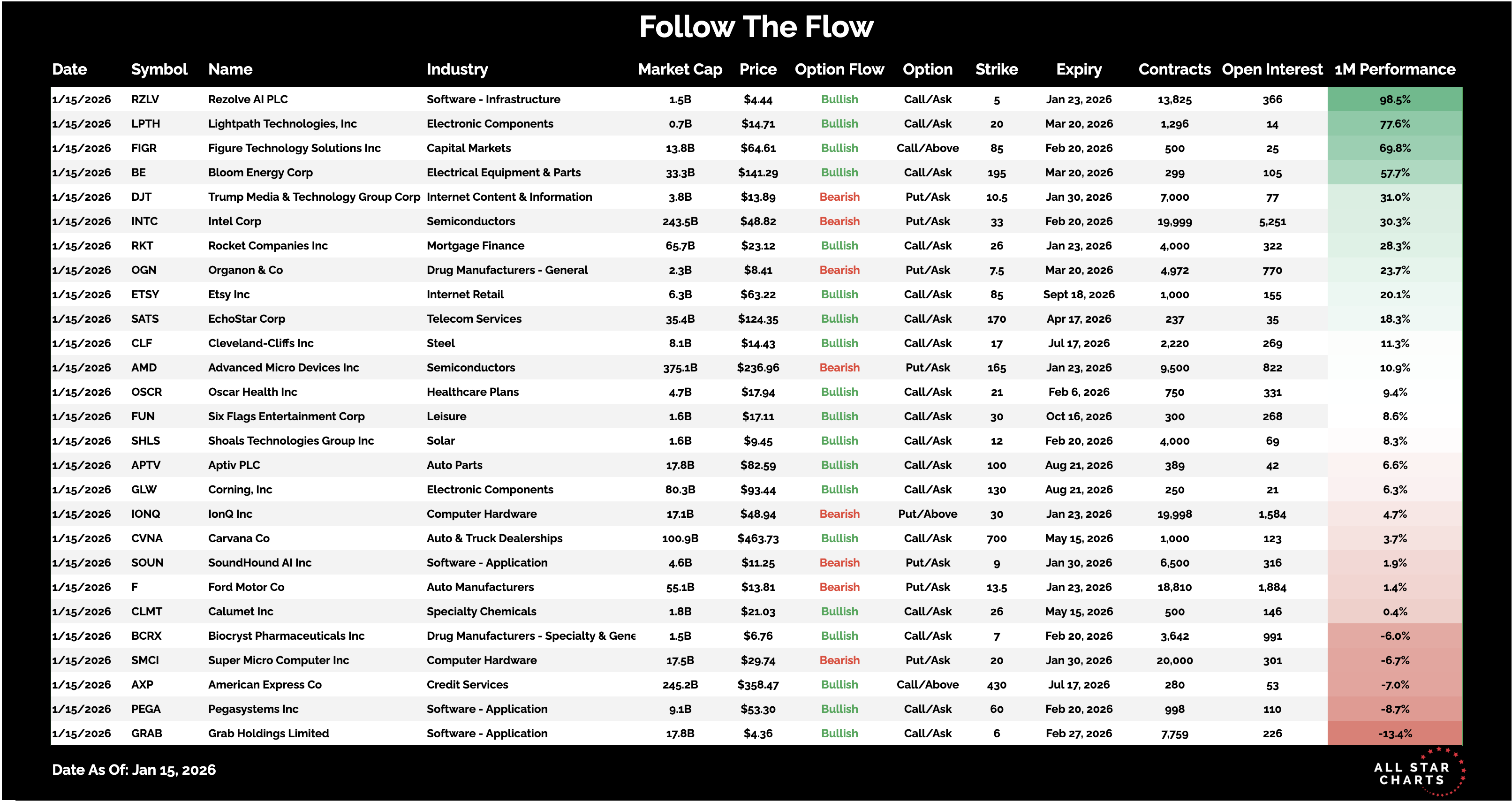Click the INTC ticker symbol

point(144,221)
